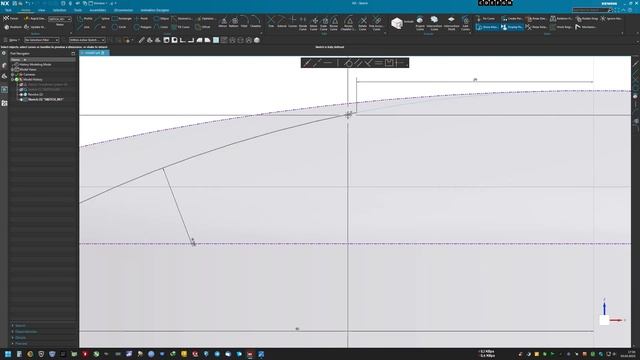The image size is (640, 360).
Task: Switch to View ribbon tab
Action: [42, 10]
